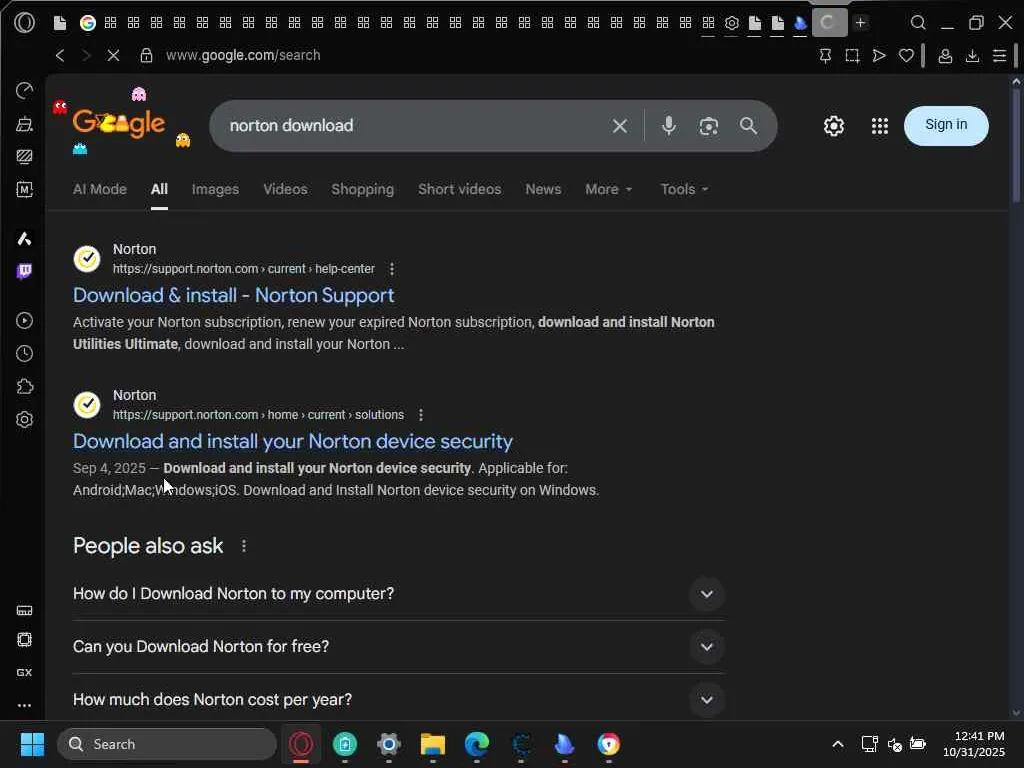Click the Windows taskbar Search box
This screenshot has width=1024, height=768.
[x=167, y=744]
